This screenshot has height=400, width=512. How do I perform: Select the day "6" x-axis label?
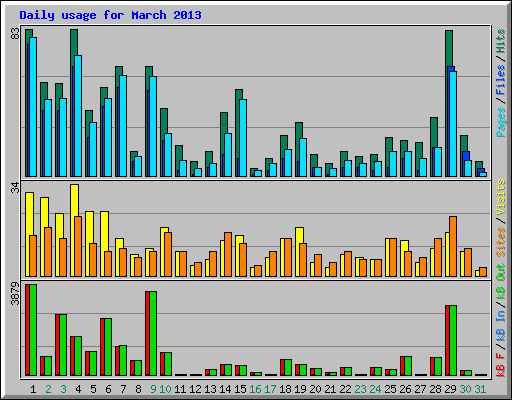click(108, 389)
